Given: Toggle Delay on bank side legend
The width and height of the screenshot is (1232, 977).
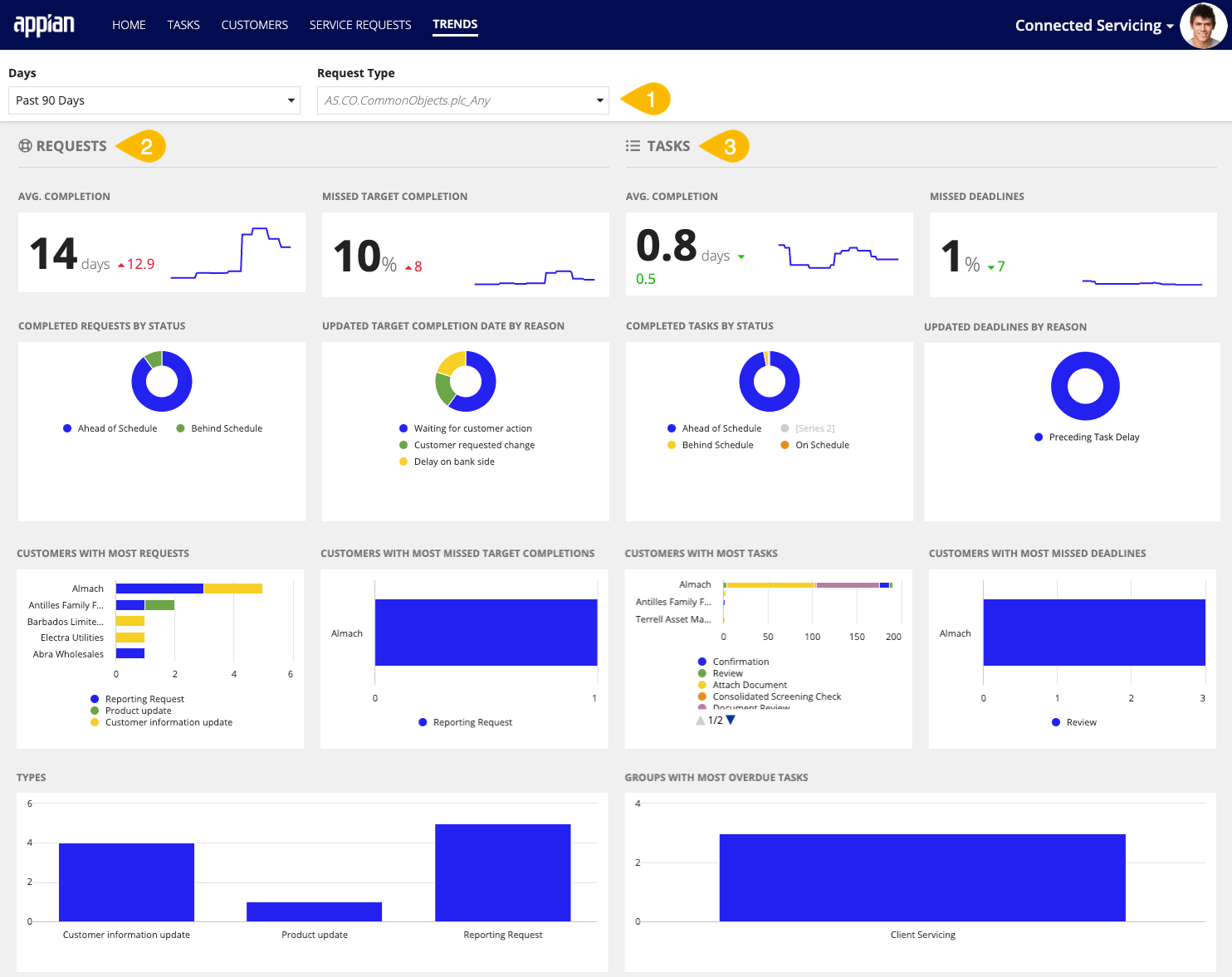Looking at the screenshot, I should 447,462.
